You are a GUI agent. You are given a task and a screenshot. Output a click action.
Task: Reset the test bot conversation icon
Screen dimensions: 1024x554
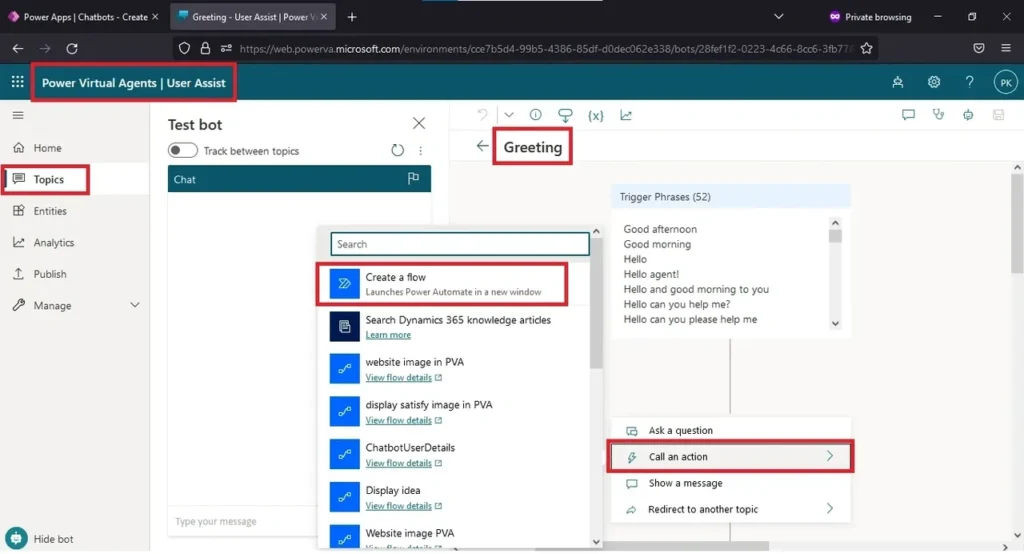[397, 150]
